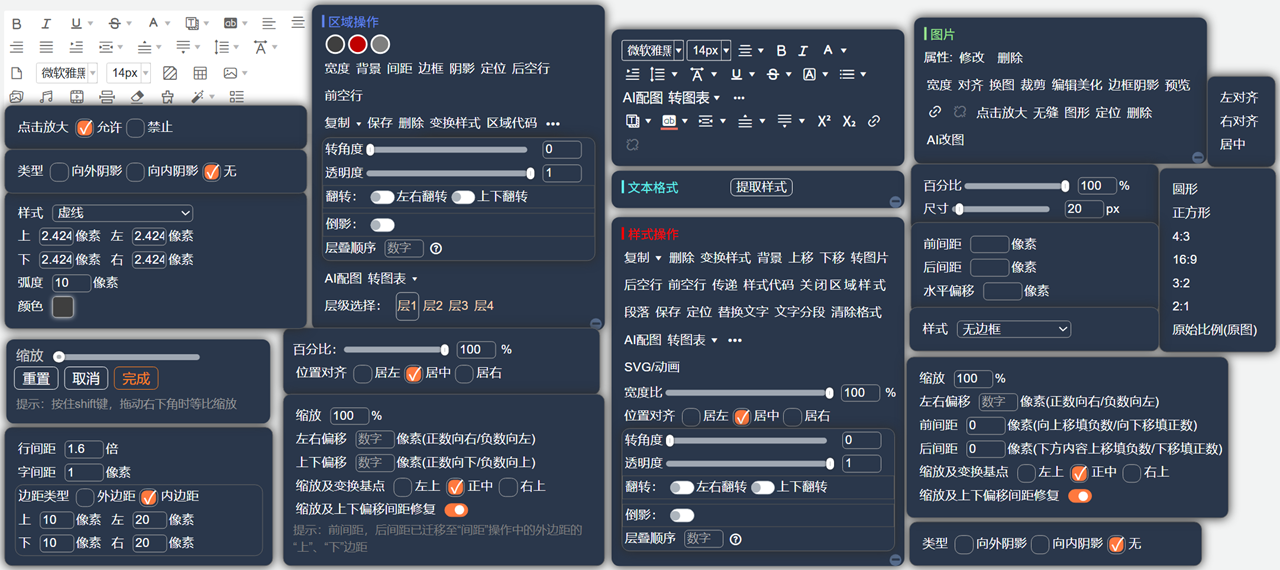This screenshot has height=570, width=1280.
Task: Click the red color circle in 区域操作
Action: (357, 44)
